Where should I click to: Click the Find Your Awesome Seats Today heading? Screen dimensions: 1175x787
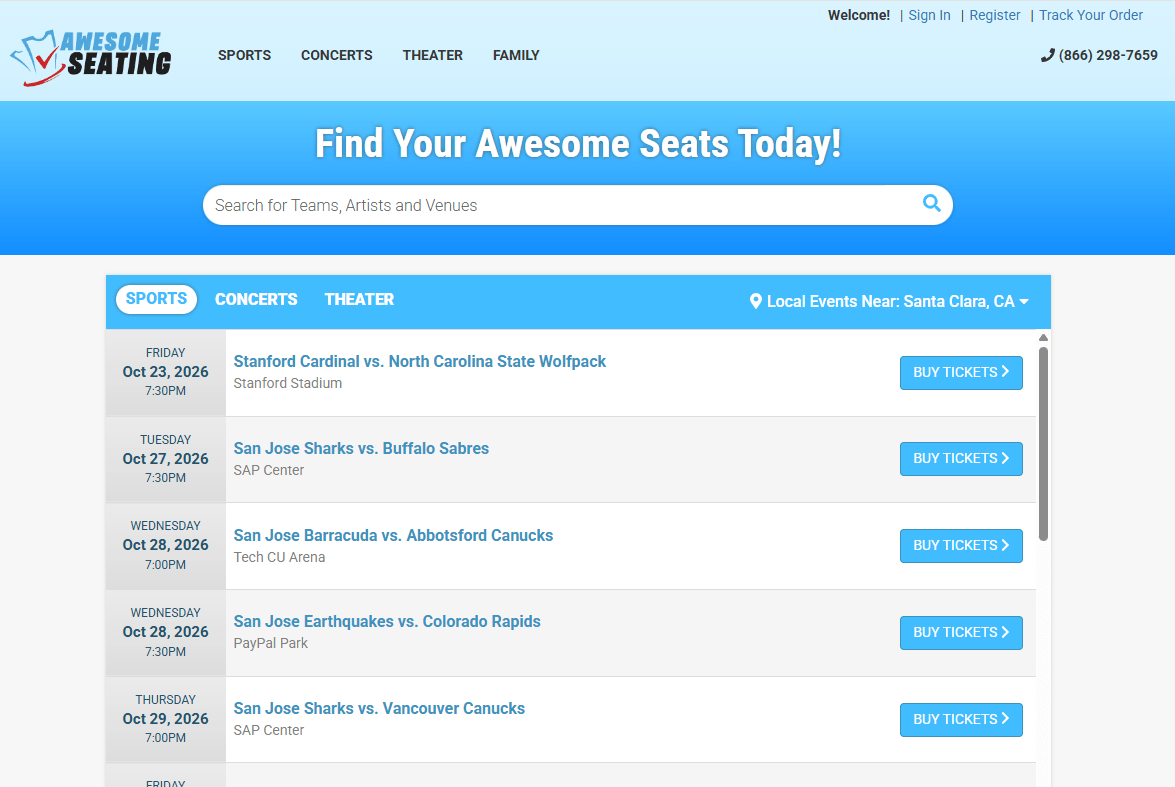578,144
